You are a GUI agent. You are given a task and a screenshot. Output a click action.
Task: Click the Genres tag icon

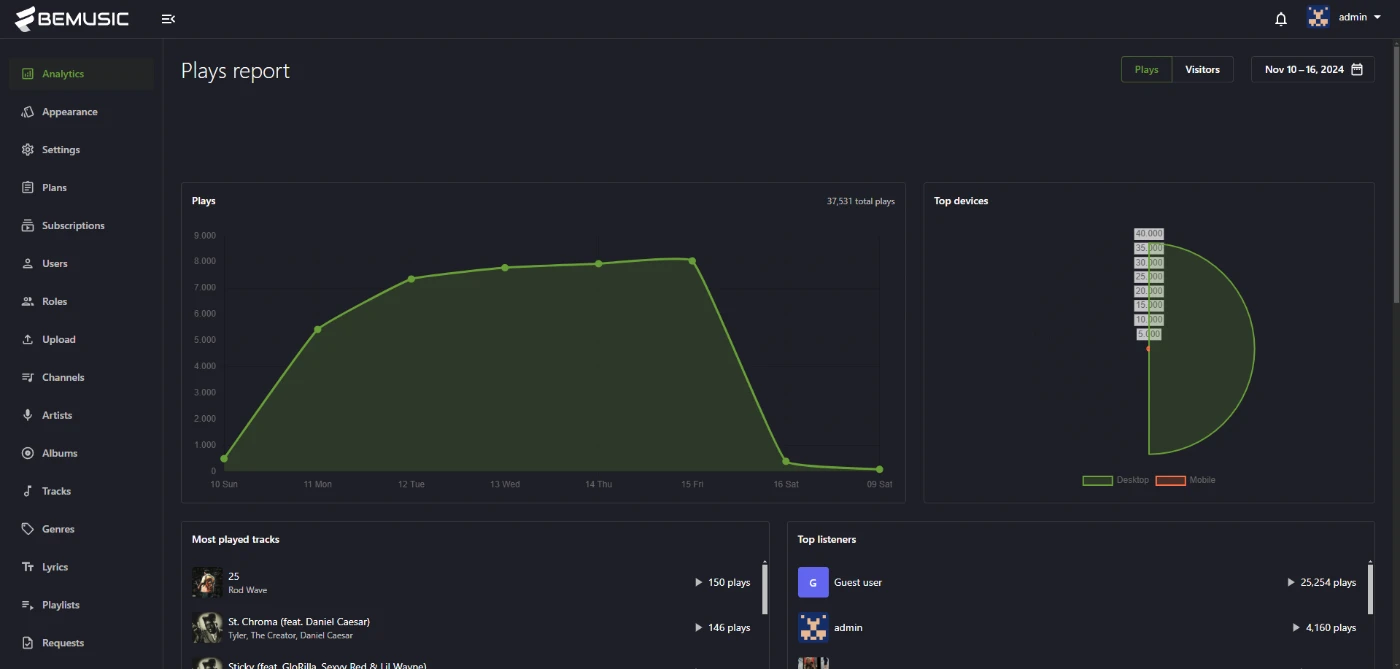[28, 530]
